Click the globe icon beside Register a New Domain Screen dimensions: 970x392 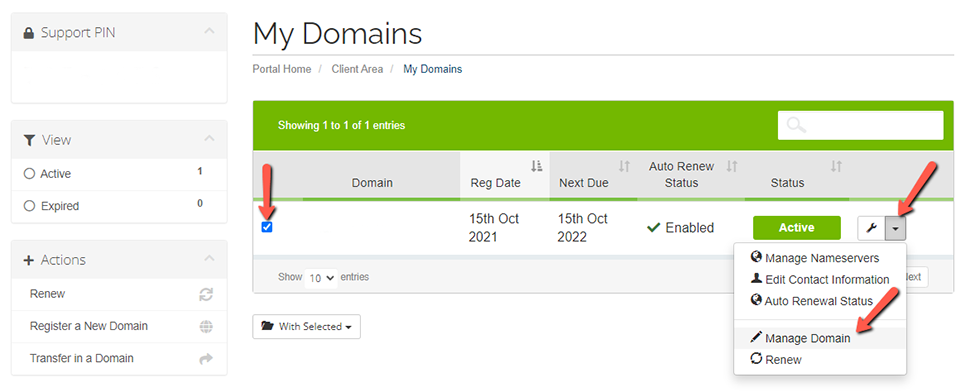[207, 327]
